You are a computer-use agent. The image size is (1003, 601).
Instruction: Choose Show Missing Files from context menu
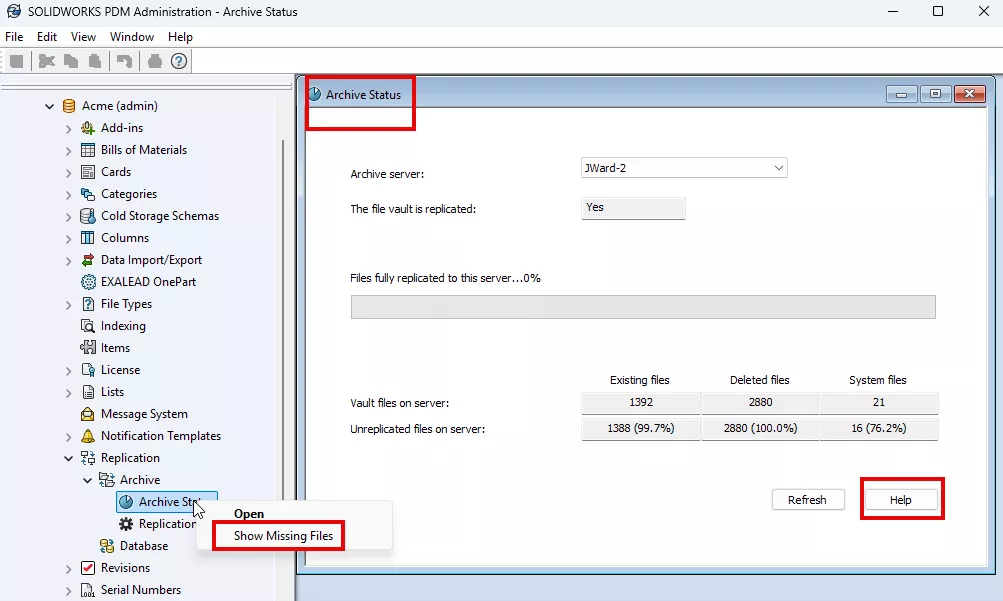[x=283, y=536]
